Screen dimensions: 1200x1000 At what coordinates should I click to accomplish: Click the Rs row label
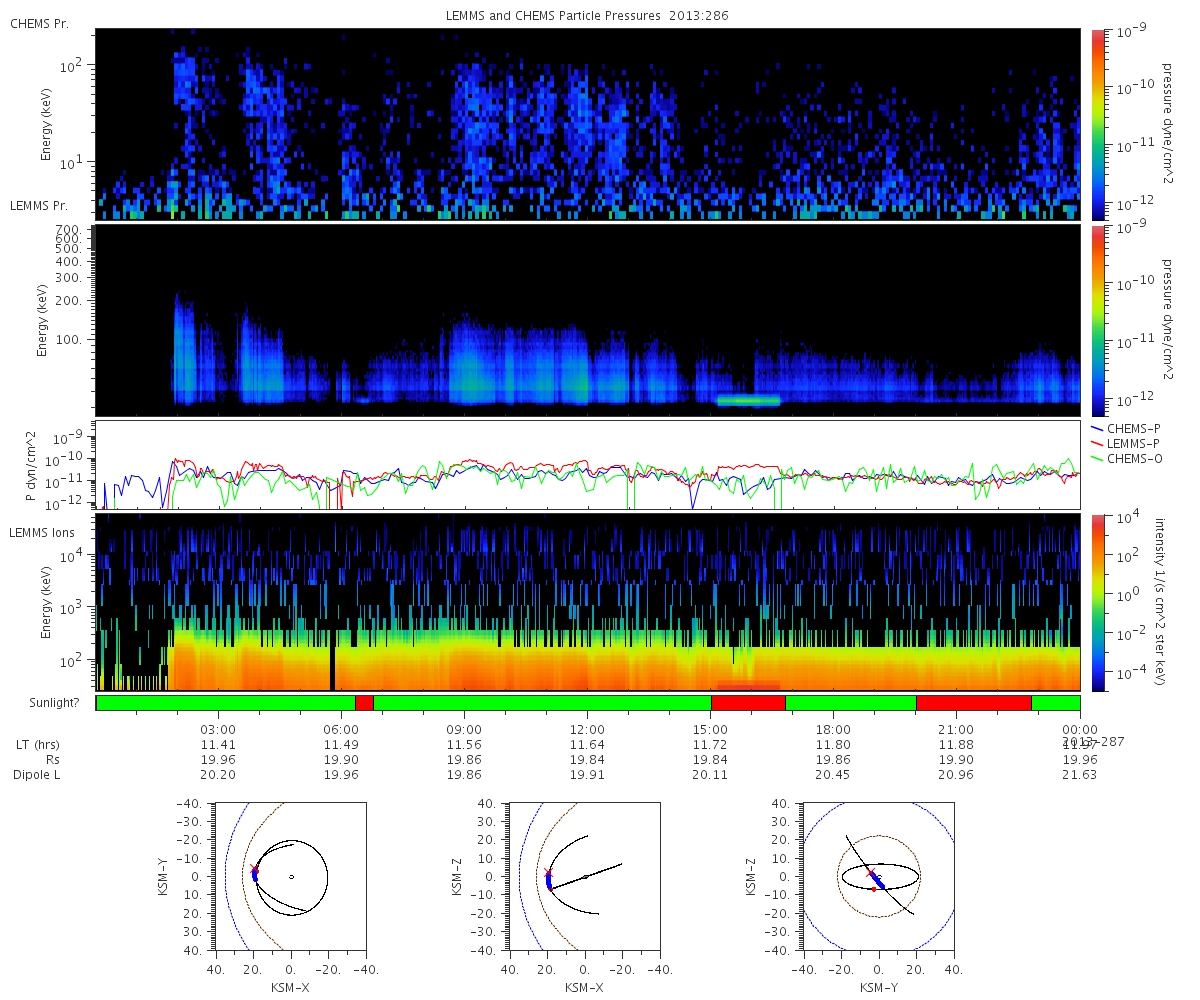pyautogui.click(x=55, y=760)
